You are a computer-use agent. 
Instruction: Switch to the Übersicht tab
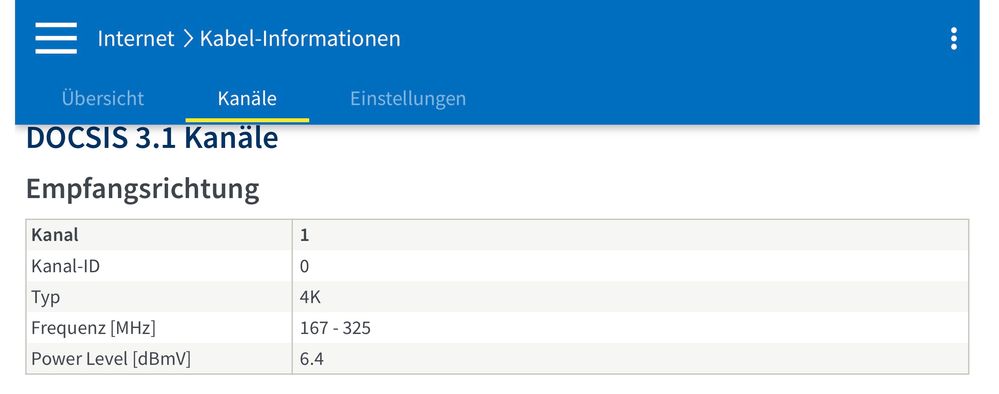point(103,98)
